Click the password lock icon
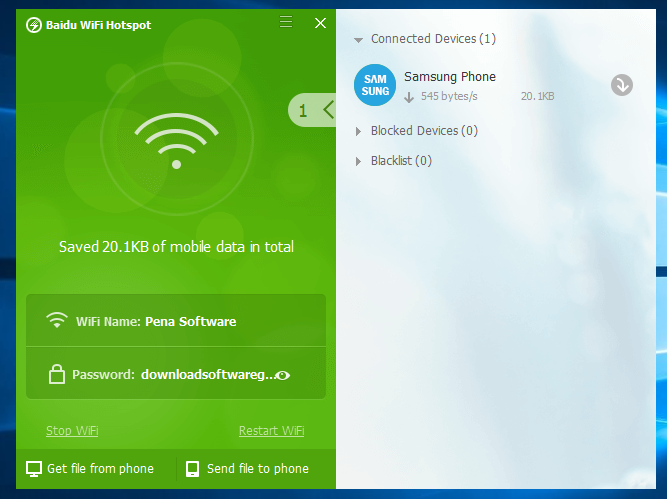 click(x=57, y=374)
